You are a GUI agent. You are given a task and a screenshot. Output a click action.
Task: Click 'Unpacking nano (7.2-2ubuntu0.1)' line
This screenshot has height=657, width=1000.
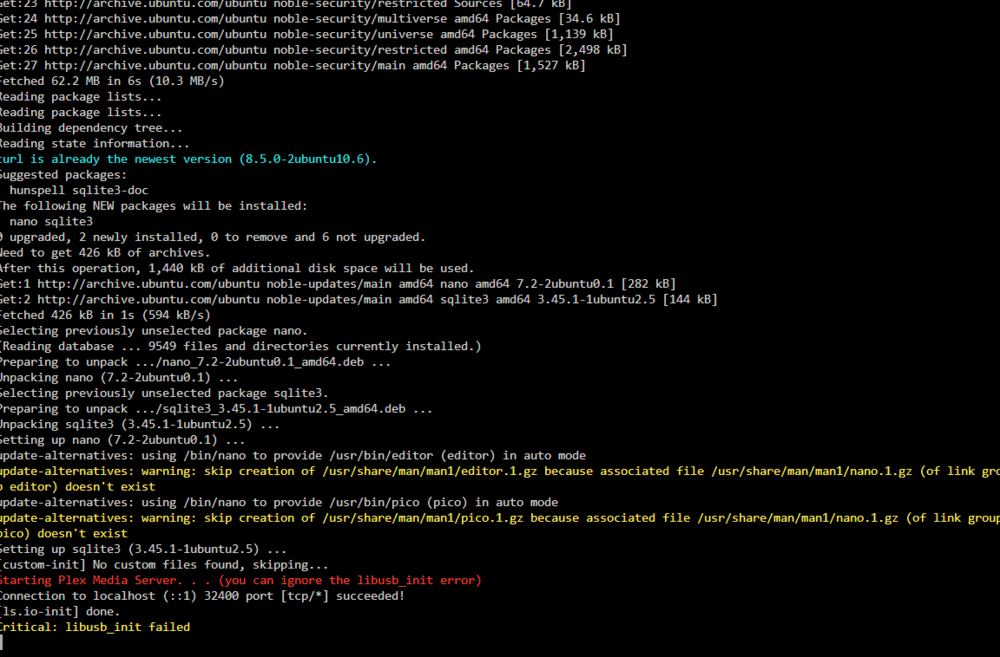click(119, 378)
